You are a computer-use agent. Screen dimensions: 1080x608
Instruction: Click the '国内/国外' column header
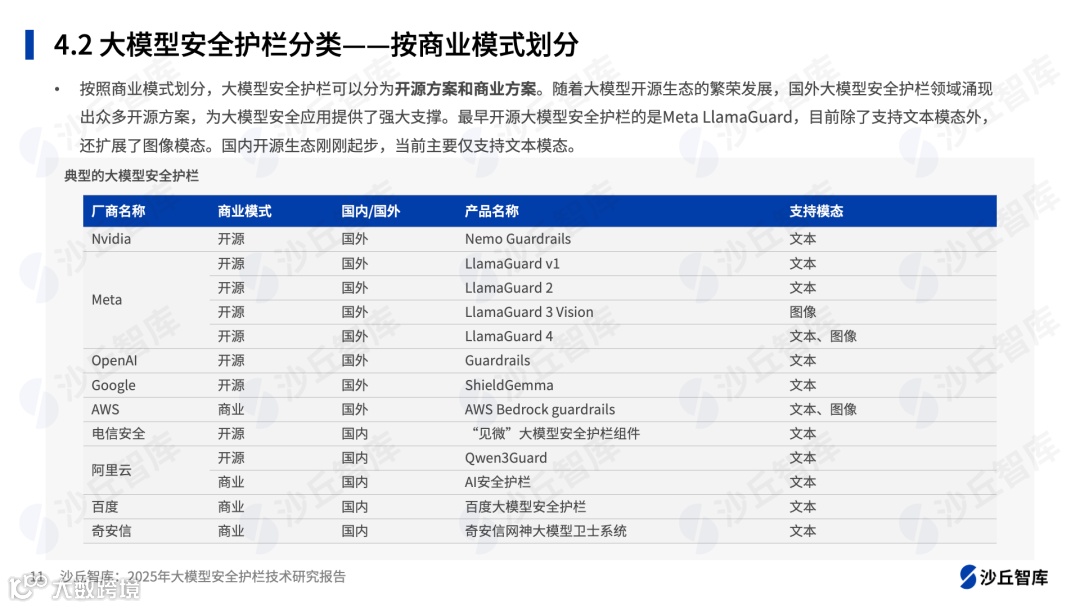pos(371,211)
